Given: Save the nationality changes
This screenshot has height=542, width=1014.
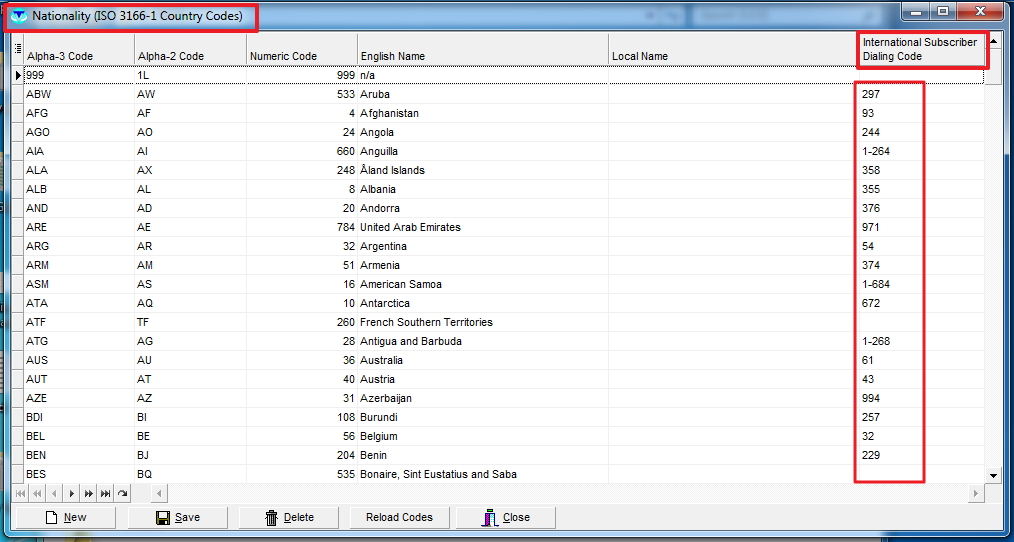Looking at the screenshot, I should click(178, 517).
